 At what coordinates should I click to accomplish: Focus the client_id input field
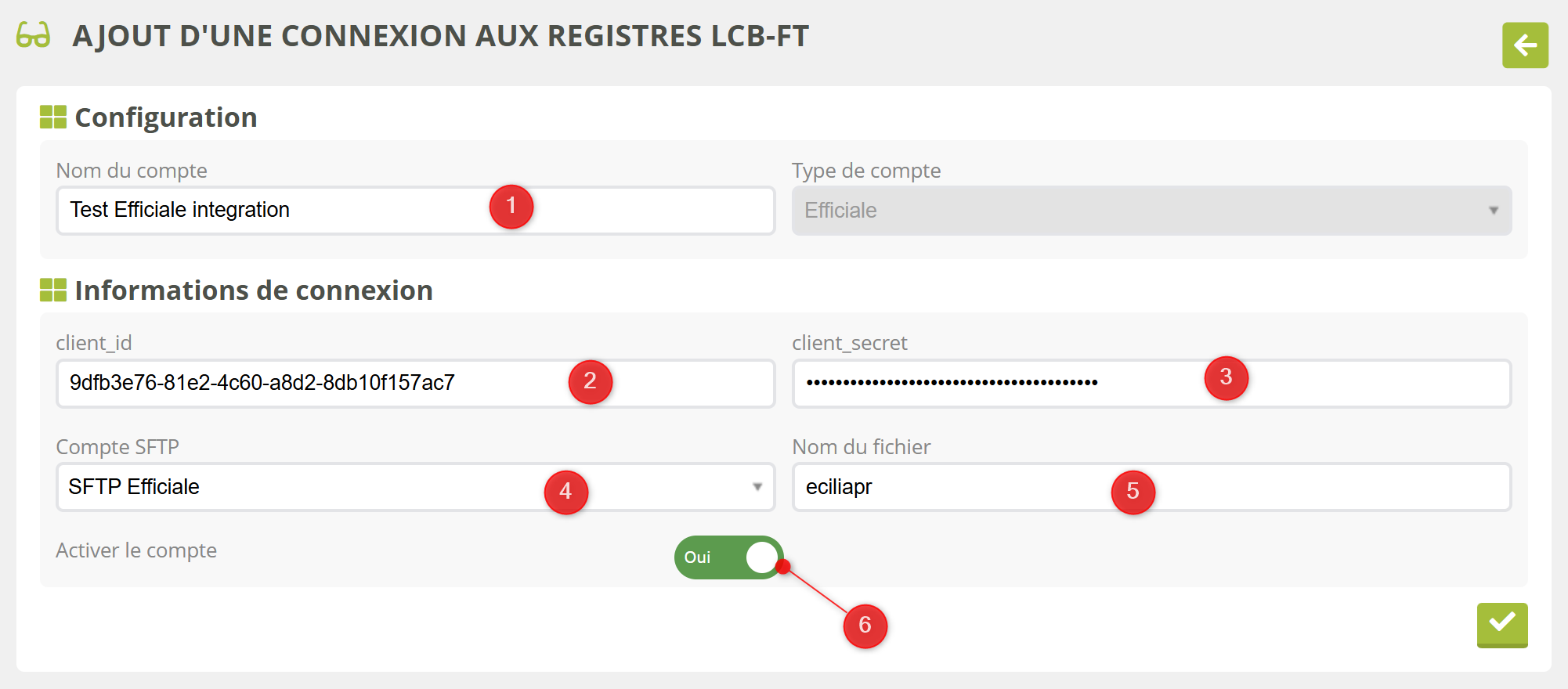pyautogui.click(x=313, y=383)
